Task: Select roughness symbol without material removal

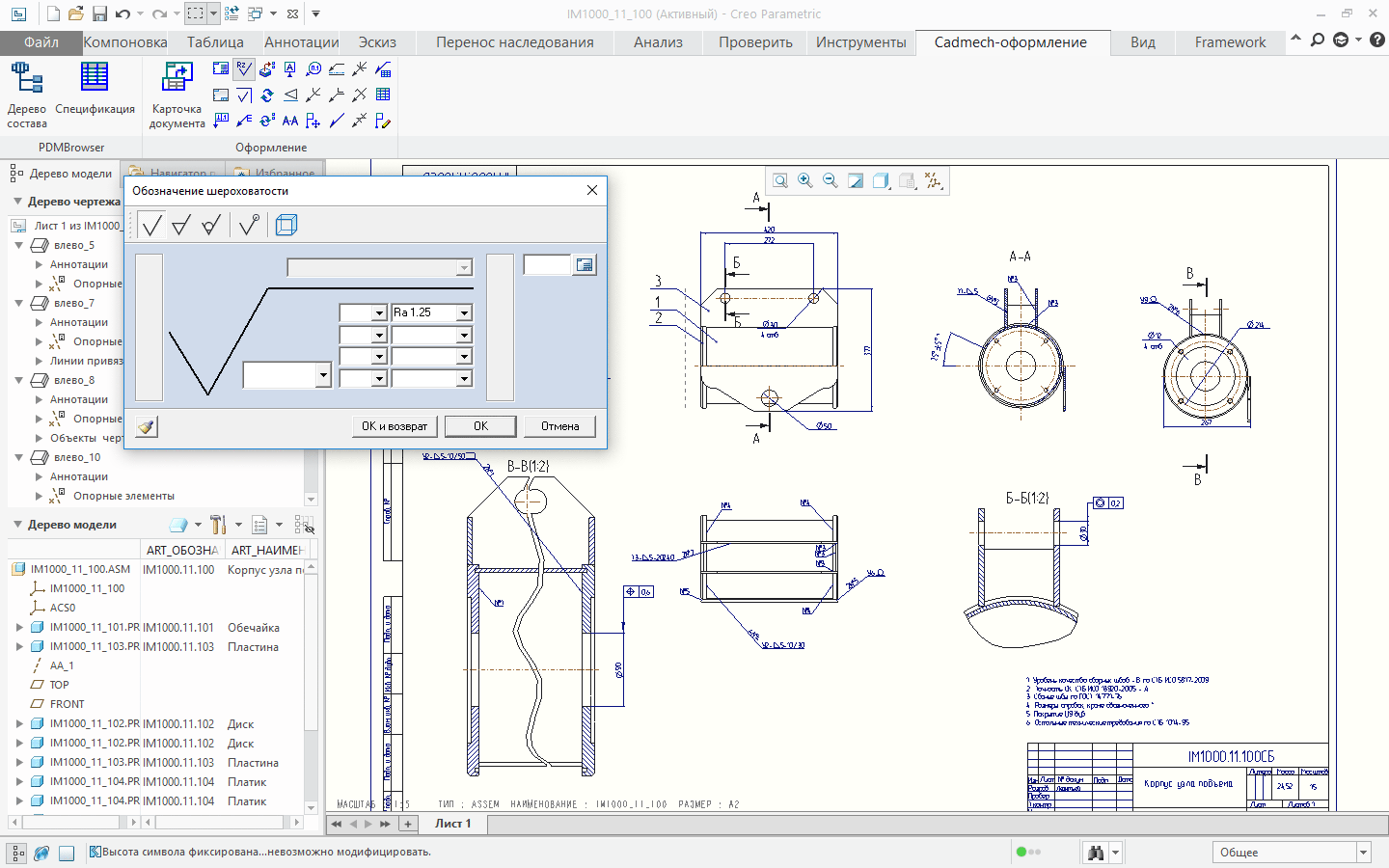Action: pyautogui.click(x=211, y=226)
